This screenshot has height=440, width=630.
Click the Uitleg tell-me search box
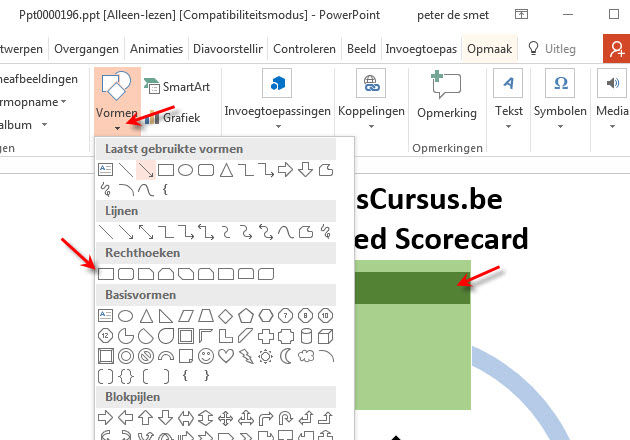(x=552, y=49)
